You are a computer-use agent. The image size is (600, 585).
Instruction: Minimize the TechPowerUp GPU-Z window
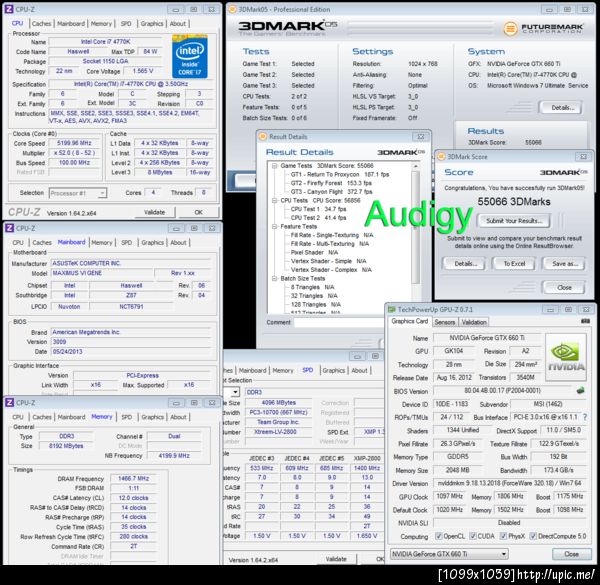[x=550, y=309]
